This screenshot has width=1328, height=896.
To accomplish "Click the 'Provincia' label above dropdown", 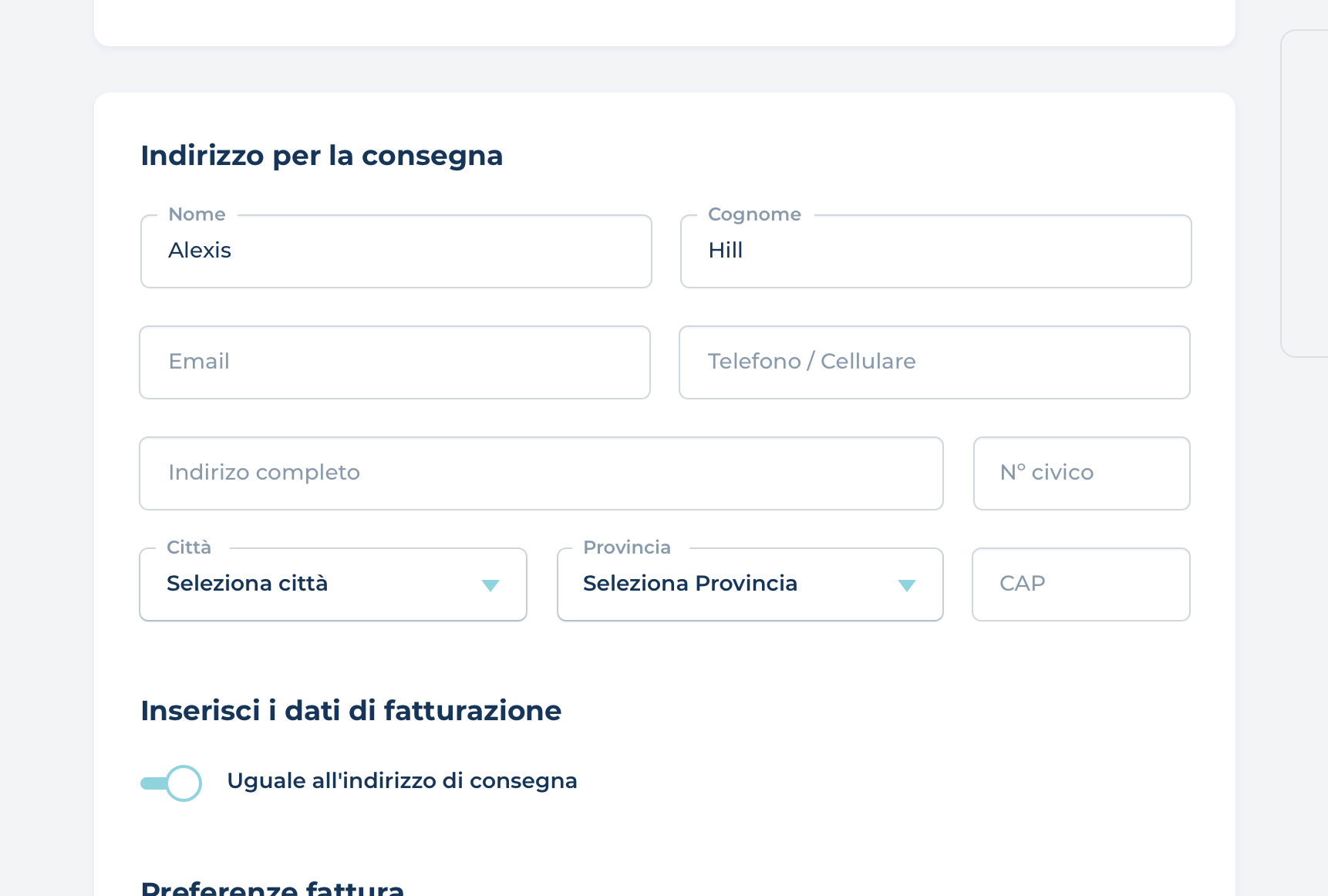I will point(627,547).
